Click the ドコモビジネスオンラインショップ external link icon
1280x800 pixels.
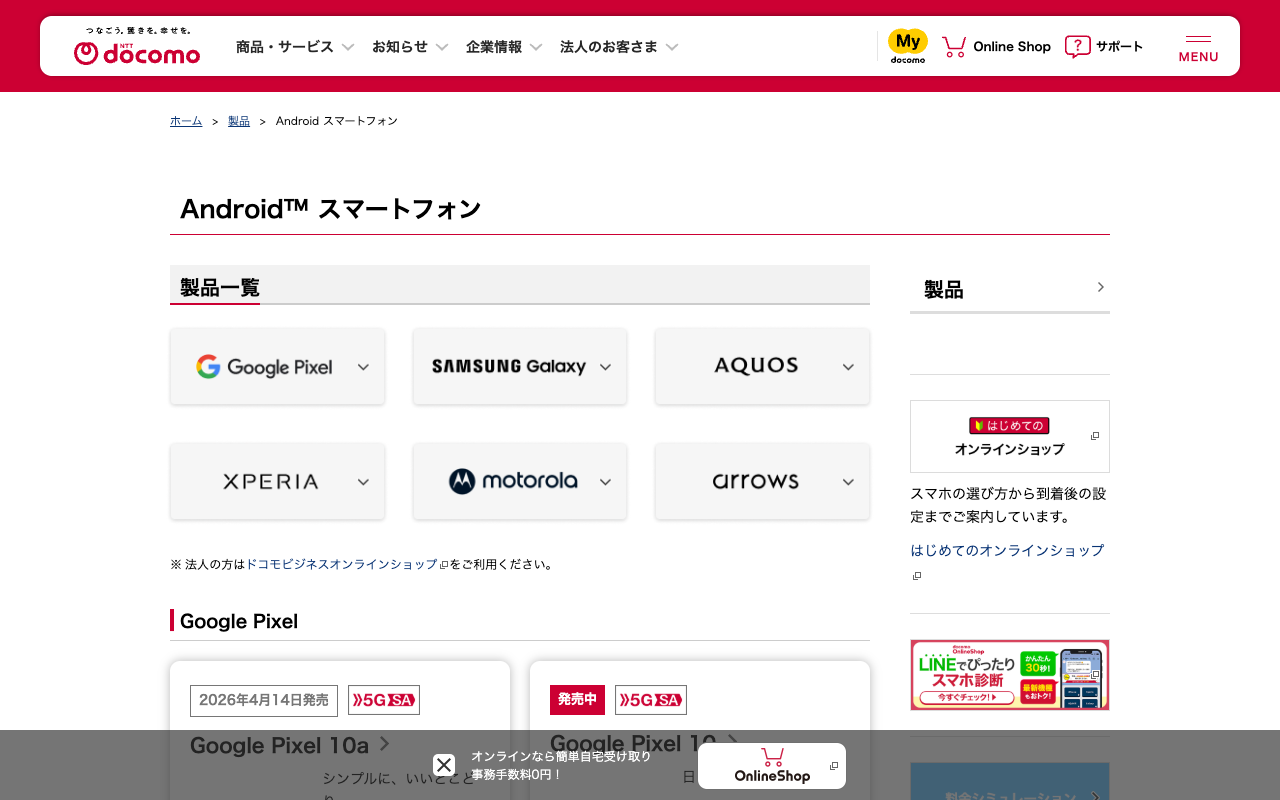[x=444, y=565]
